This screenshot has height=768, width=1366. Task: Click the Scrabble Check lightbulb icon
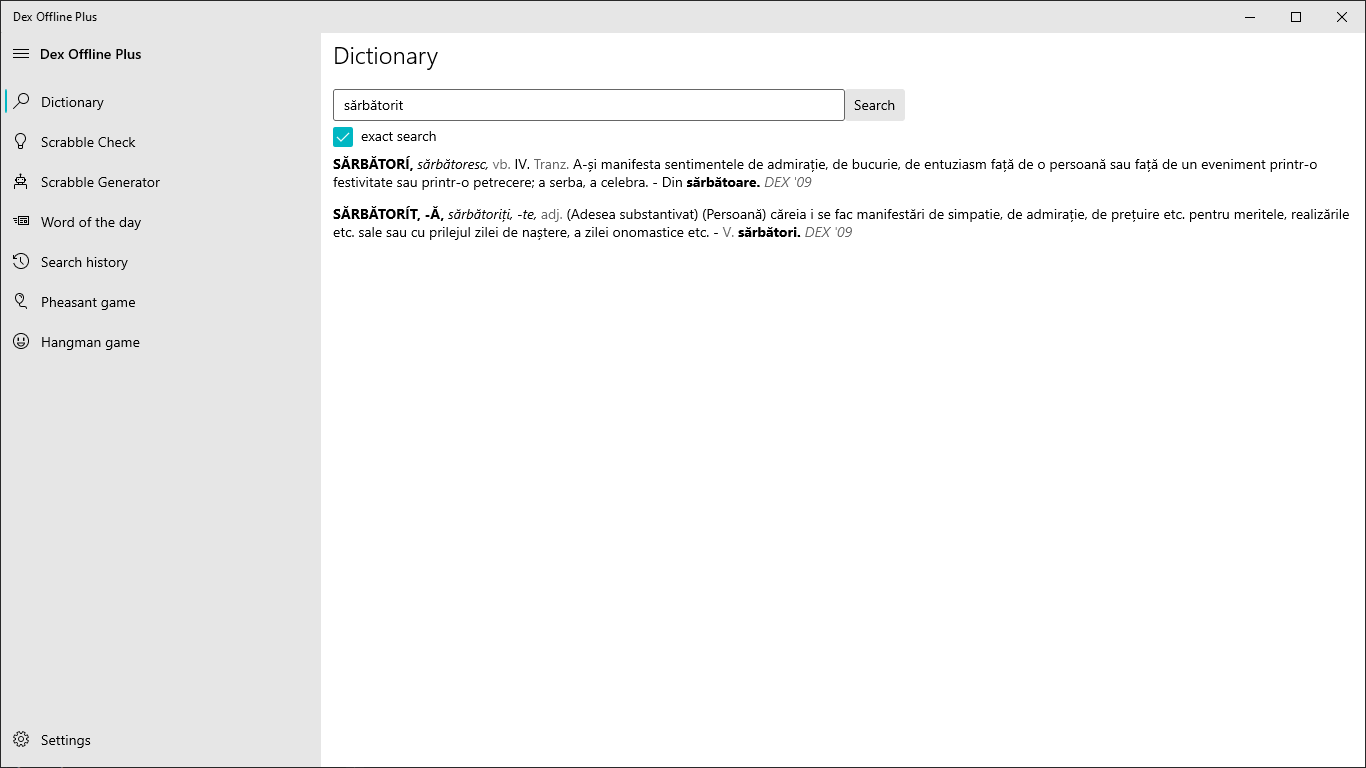pos(21,142)
